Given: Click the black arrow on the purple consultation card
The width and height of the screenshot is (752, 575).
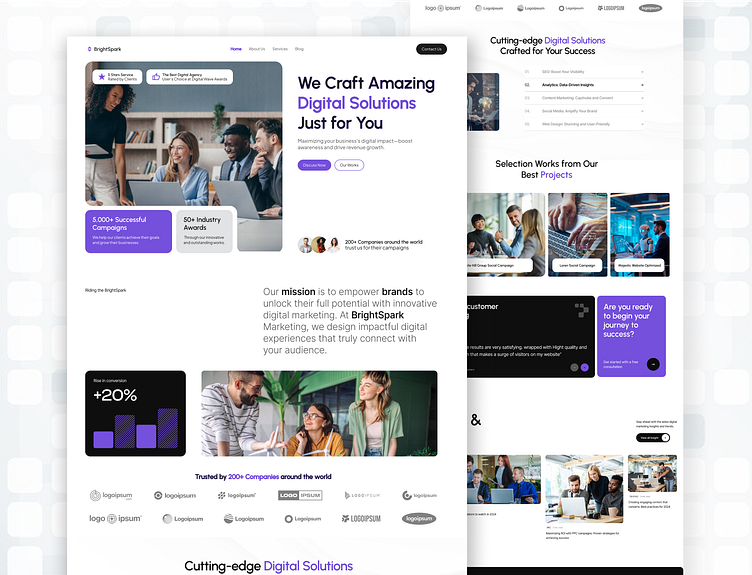Looking at the screenshot, I should coord(653,364).
